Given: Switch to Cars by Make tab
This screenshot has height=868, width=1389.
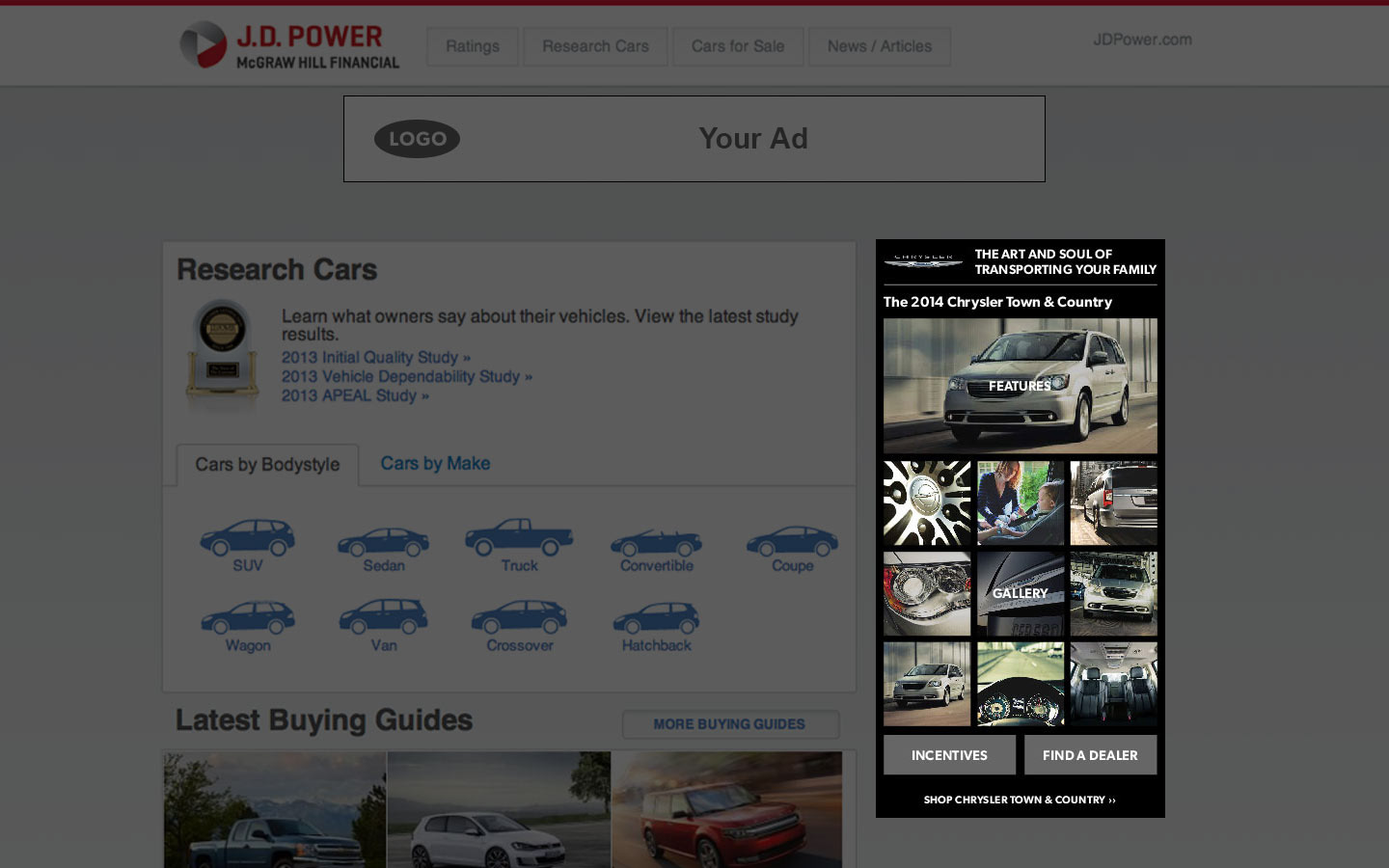Looking at the screenshot, I should (x=435, y=464).
